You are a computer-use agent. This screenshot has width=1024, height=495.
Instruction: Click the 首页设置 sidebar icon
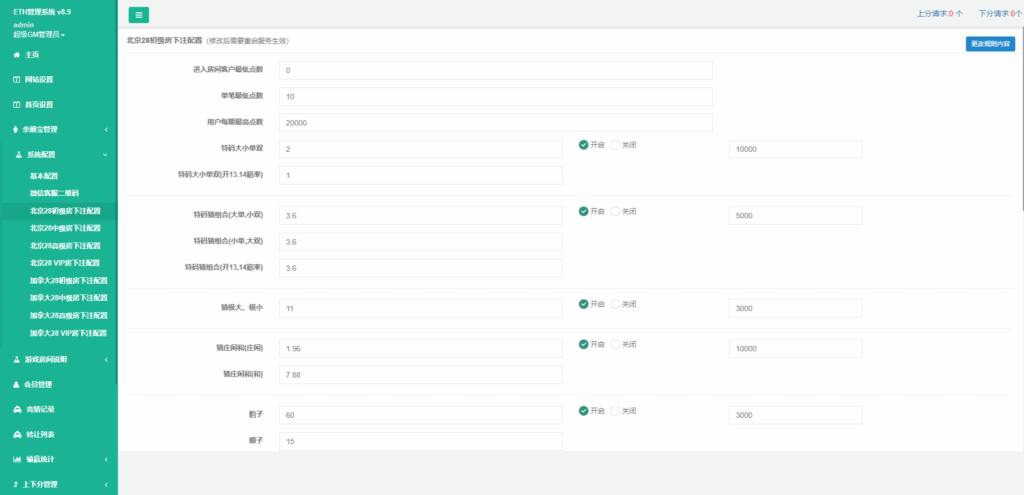[x=16, y=104]
